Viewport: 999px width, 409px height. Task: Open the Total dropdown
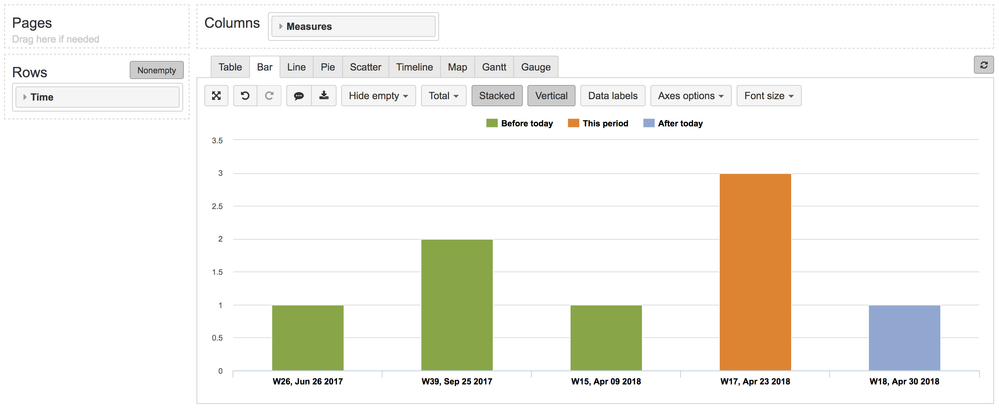[443, 96]
